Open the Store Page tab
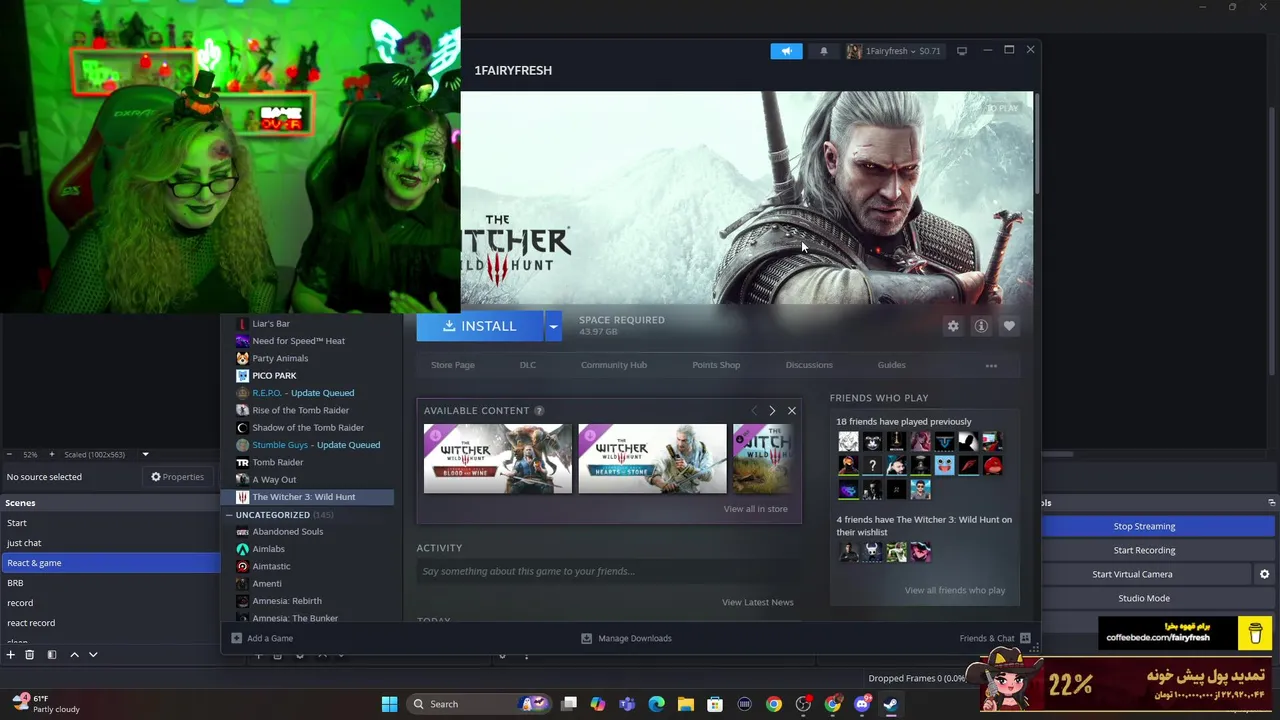The height and width of the screenshot is (720, 1280). click(453, 365)
